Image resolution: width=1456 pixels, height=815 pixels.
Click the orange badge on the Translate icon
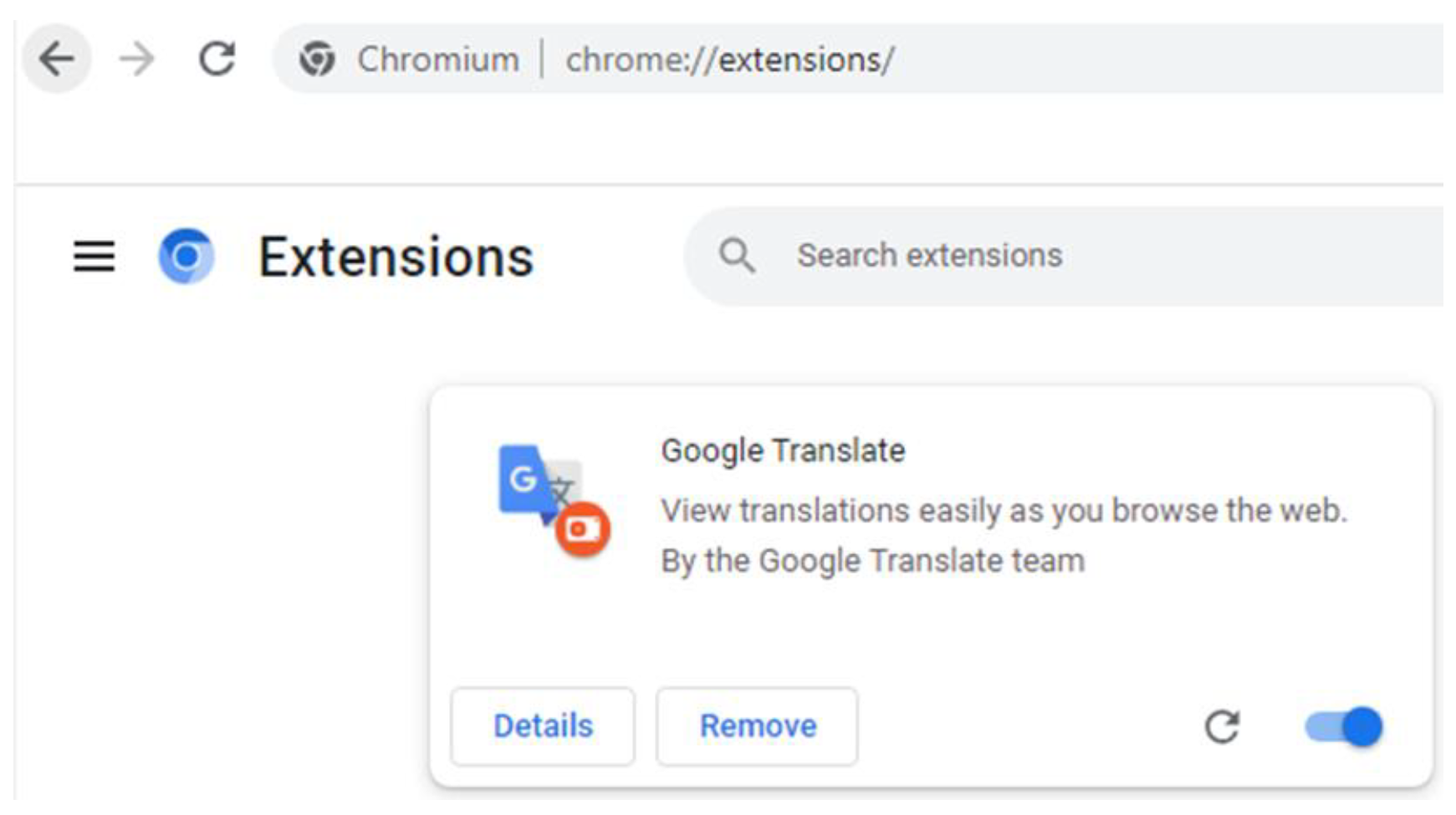click(583, 529)
